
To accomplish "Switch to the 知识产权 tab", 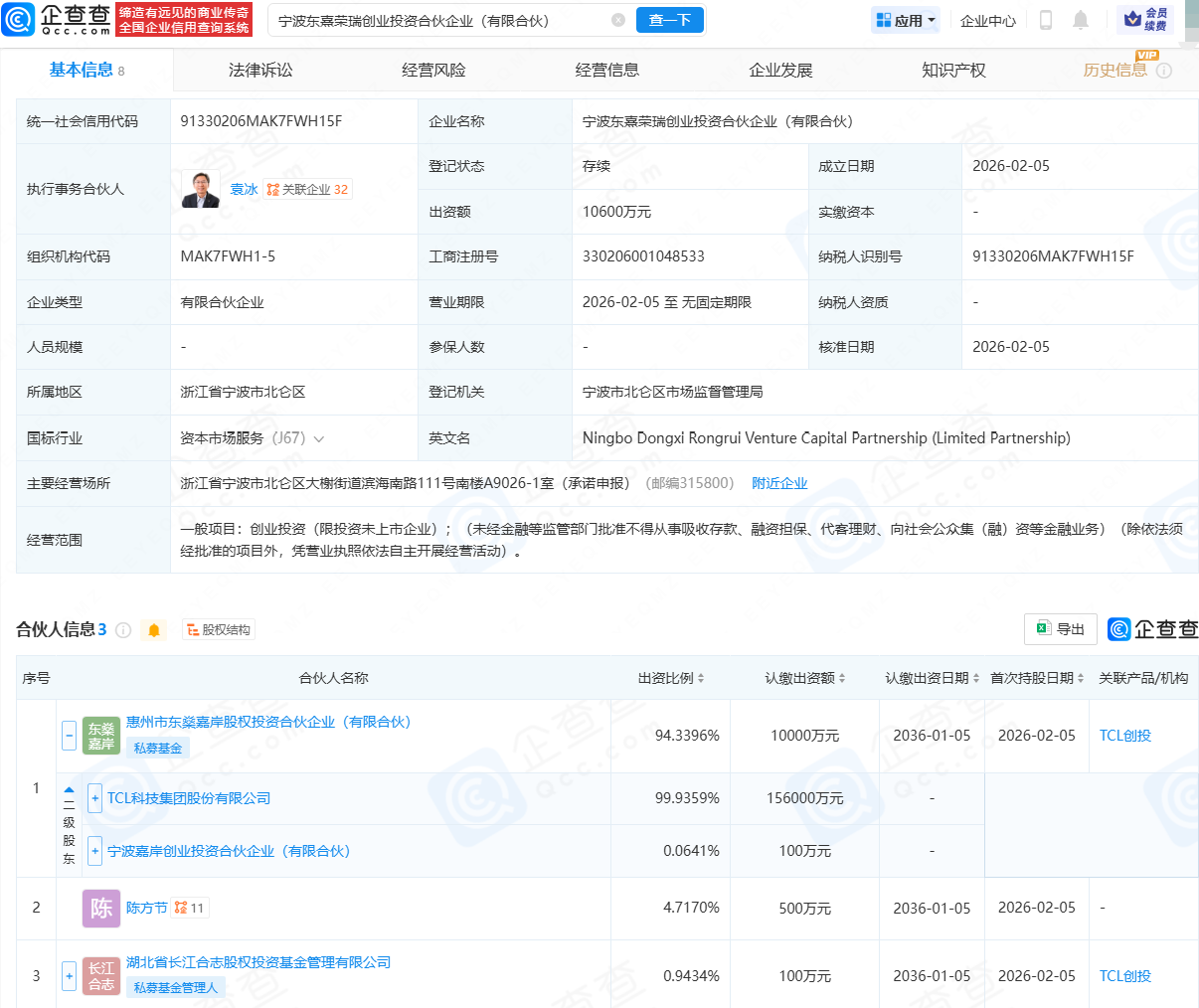I will click(x=953, y=71).
